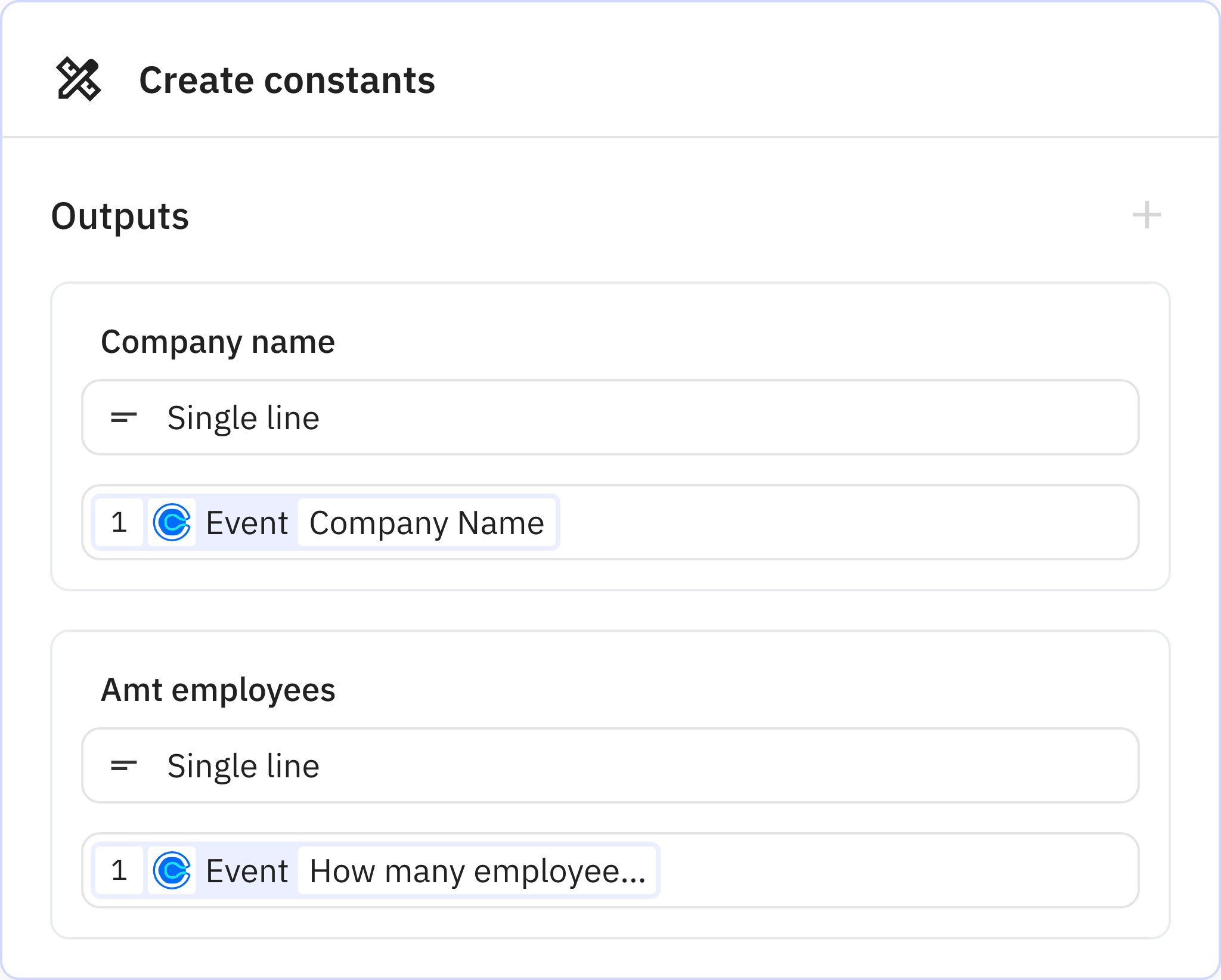Image resolution: width=1221 pixels, height=980 pixels.
Task: Click the step 1 badge in the Amt employees formula
Action: click(119, 871)
